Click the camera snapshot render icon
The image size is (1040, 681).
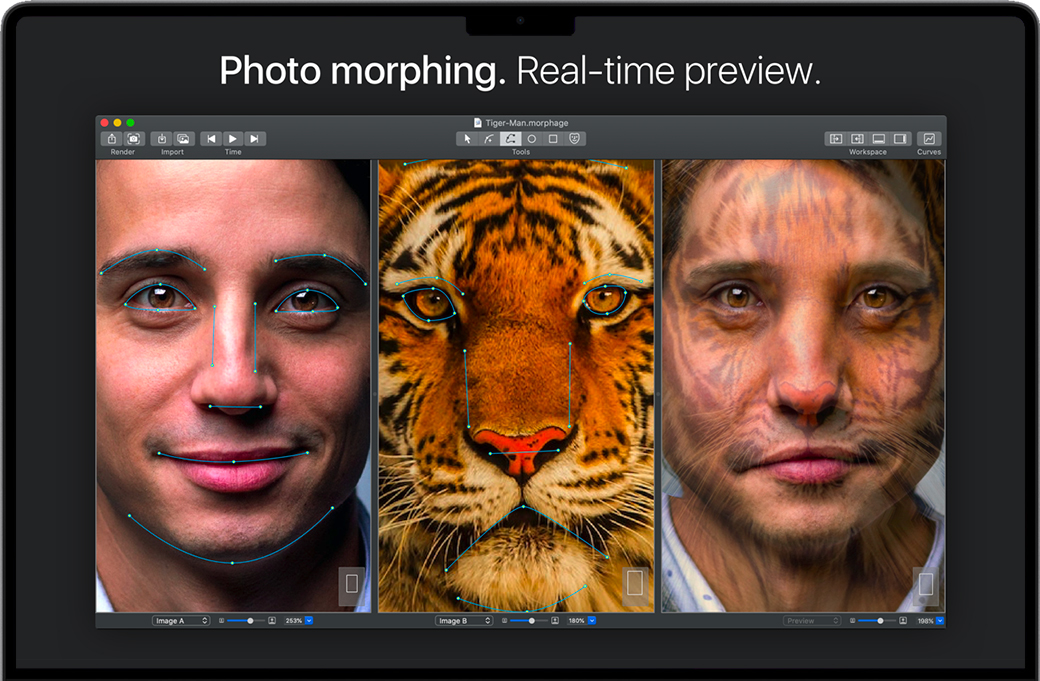(133, 139)
